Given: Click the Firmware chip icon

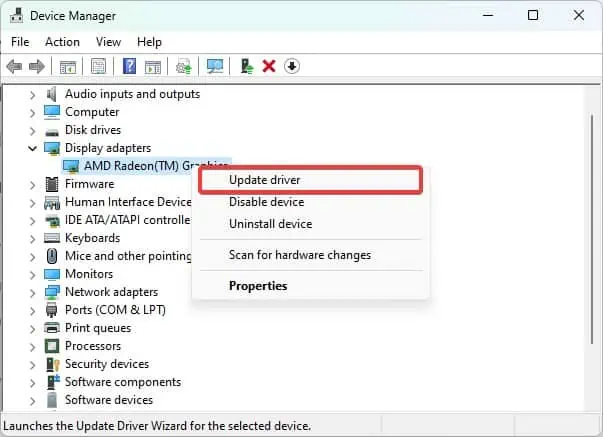Looking at the screenshot, I should [x=52, y=184].
